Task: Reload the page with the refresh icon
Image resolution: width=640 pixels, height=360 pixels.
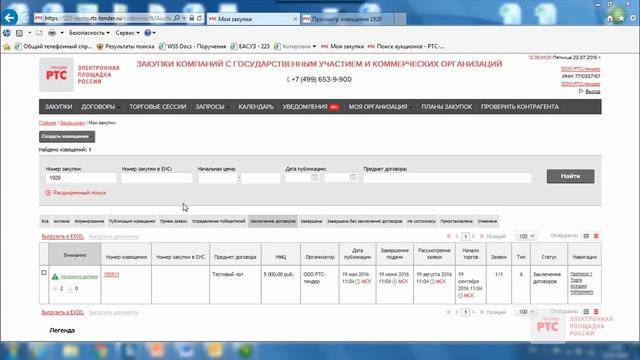Action: pyautogui.click(x=199, y=18)
